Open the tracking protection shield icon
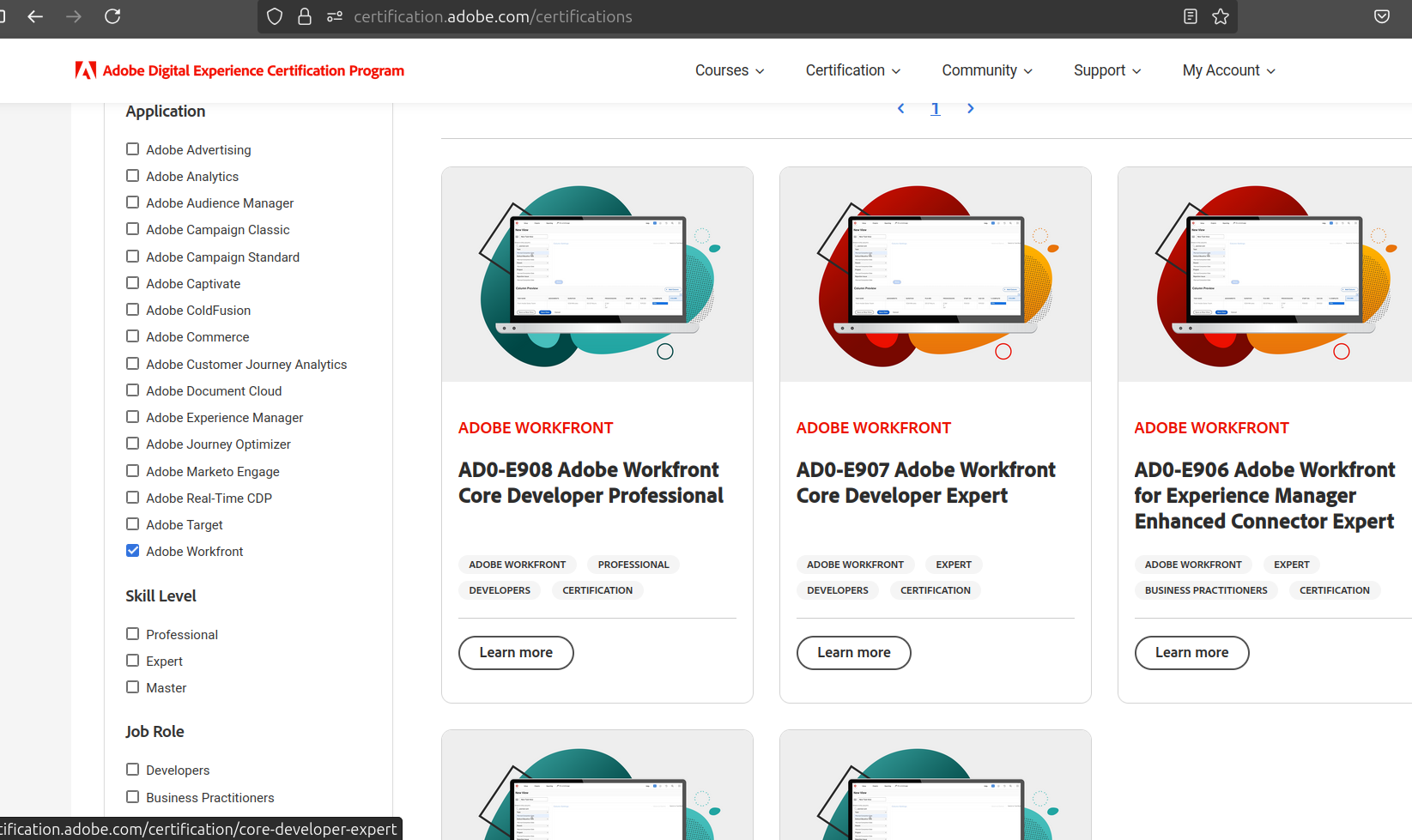Screen dimensions: 1412x840 [x=275, y=16]
